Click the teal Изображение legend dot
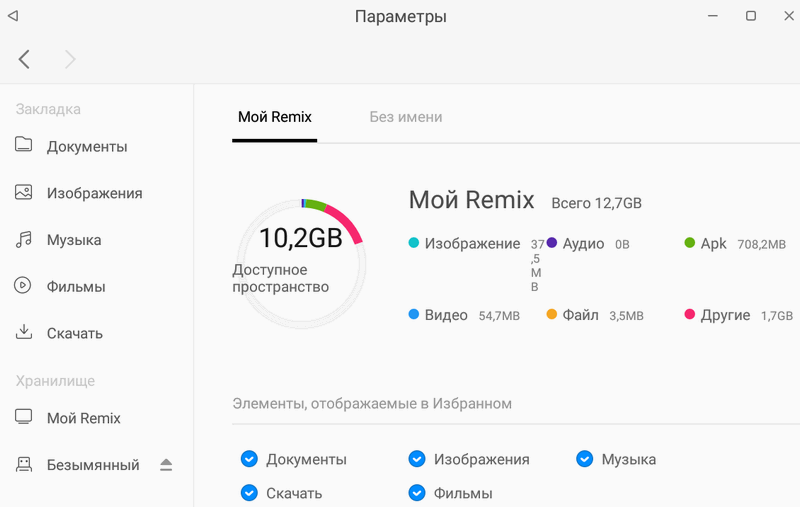Viewport: 800px width, 507px height. coord(414,243)
